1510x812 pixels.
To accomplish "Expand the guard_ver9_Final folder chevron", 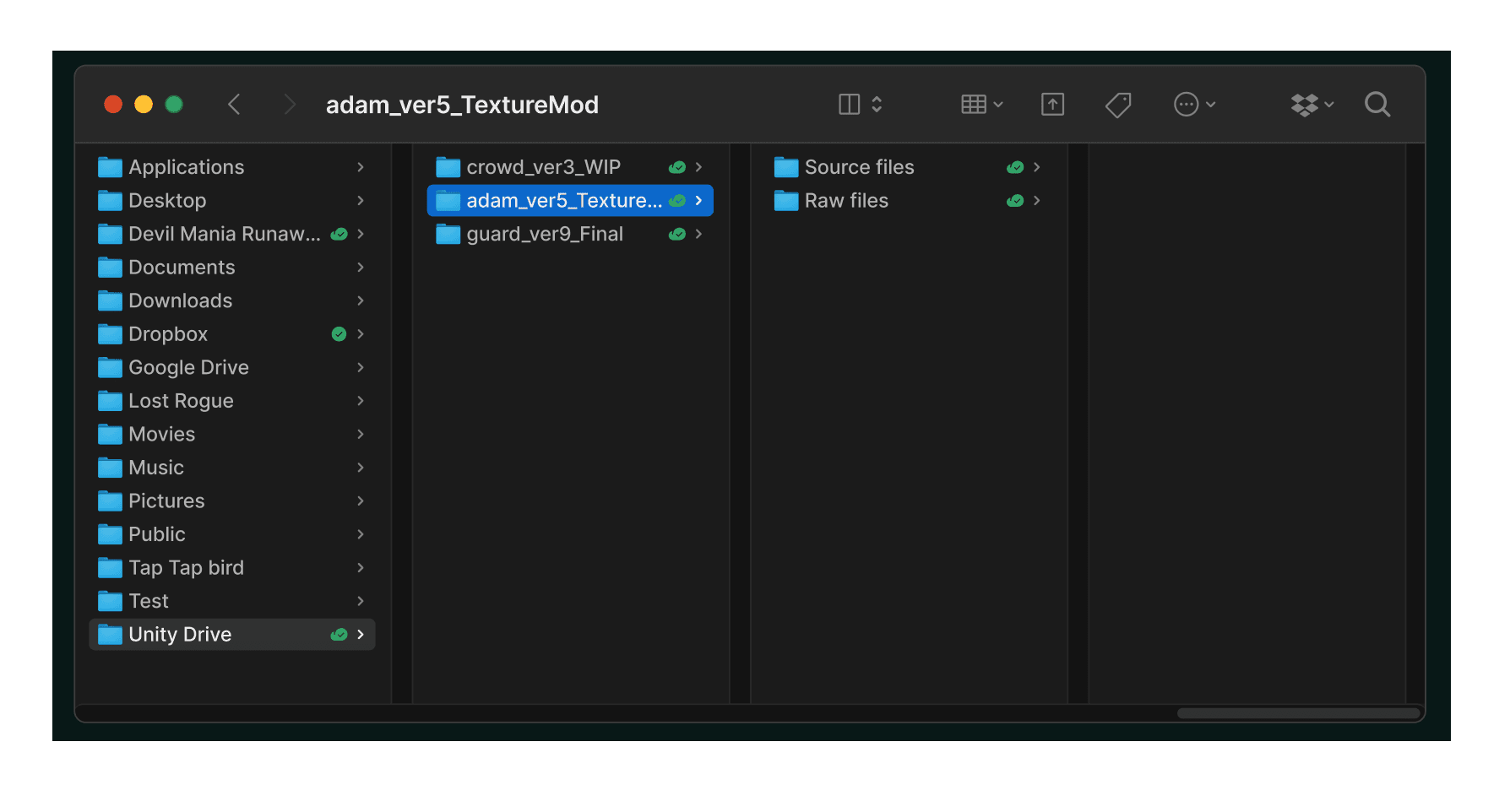I will click(x=698, y=234).
